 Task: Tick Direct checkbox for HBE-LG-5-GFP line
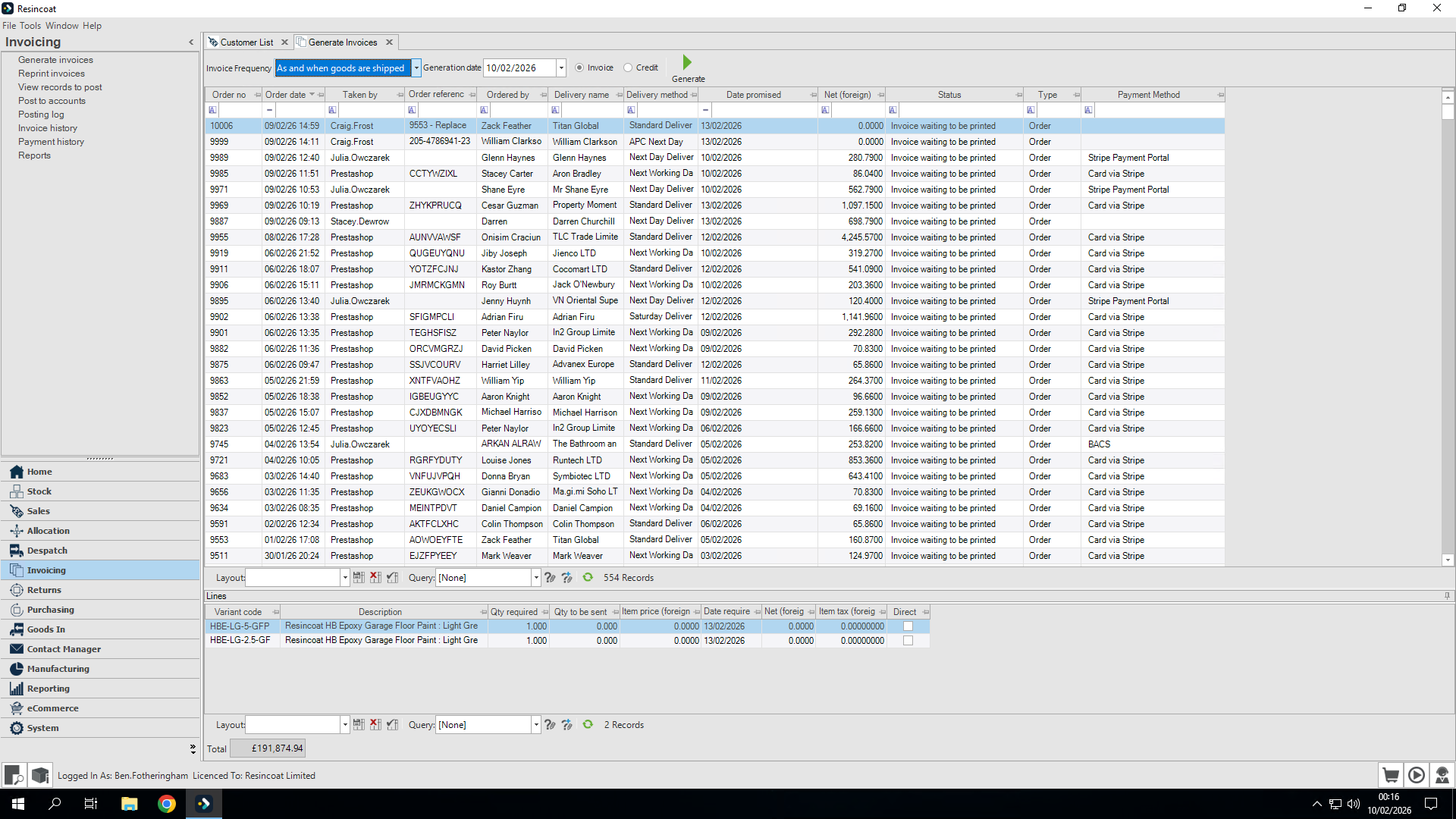pyautogui.click(x=908, y=626)
